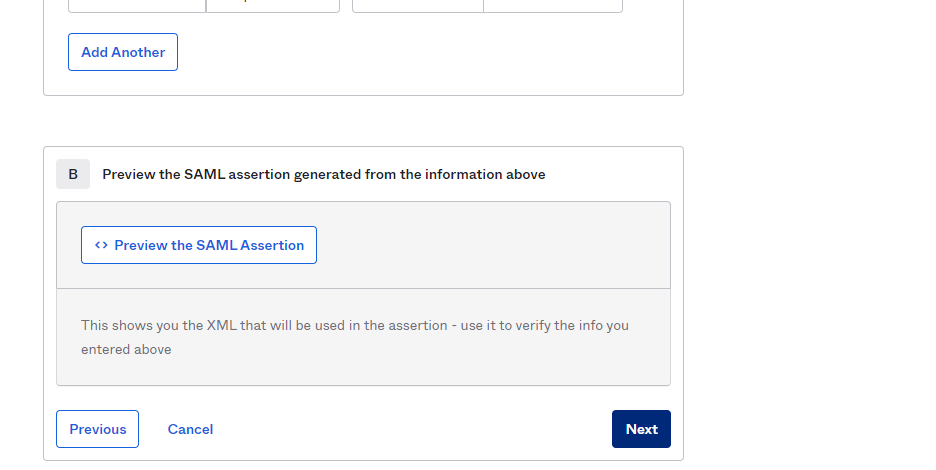
Task: Open Preview the SAML Assertion
Action: coord(199,245)
